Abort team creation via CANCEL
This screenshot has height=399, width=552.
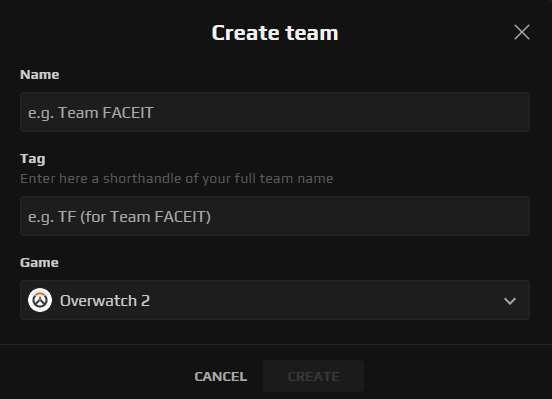(221, 376)
